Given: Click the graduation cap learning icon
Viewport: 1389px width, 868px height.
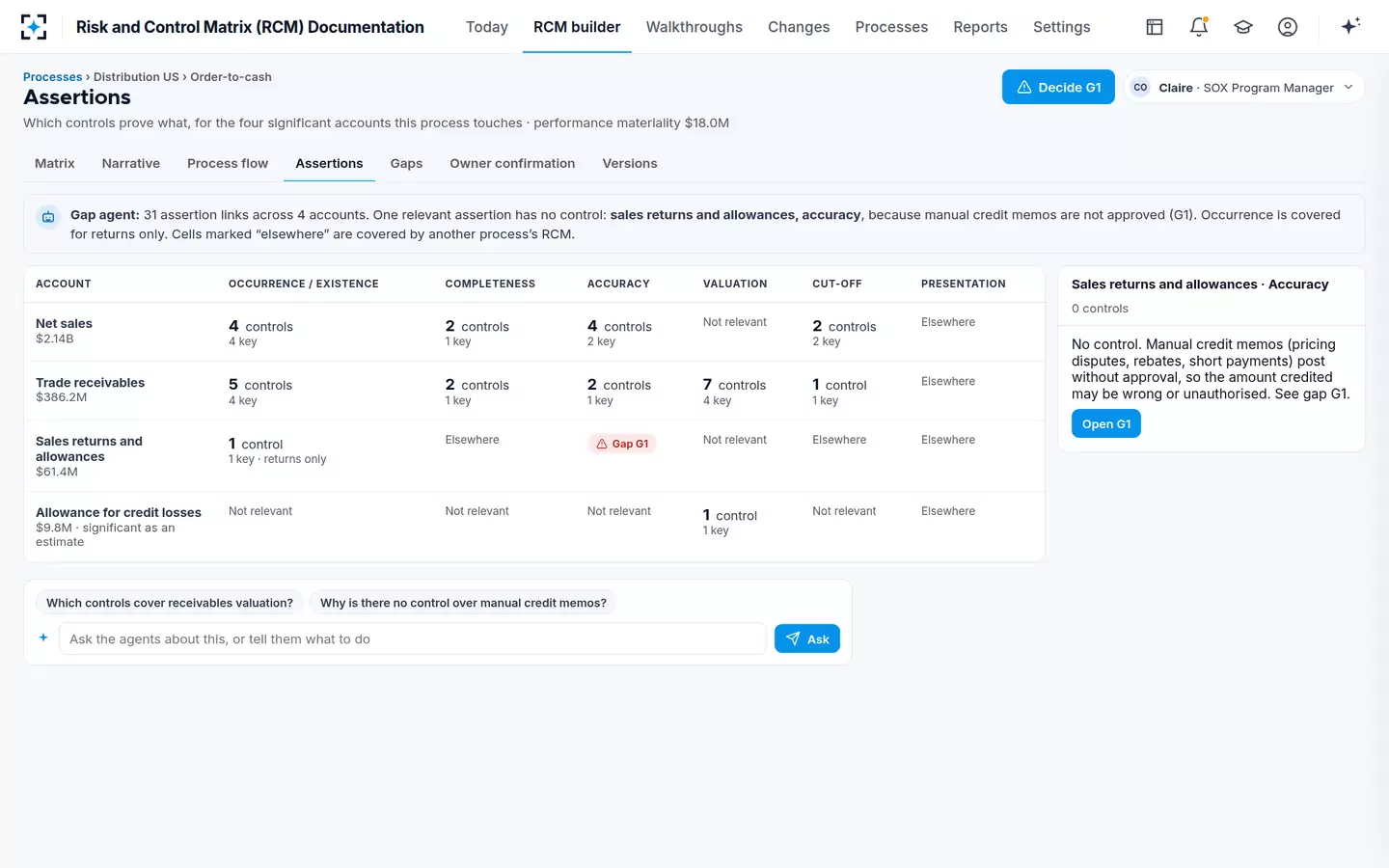Looking at the screenshot, I should click(x=1243, y=27).
